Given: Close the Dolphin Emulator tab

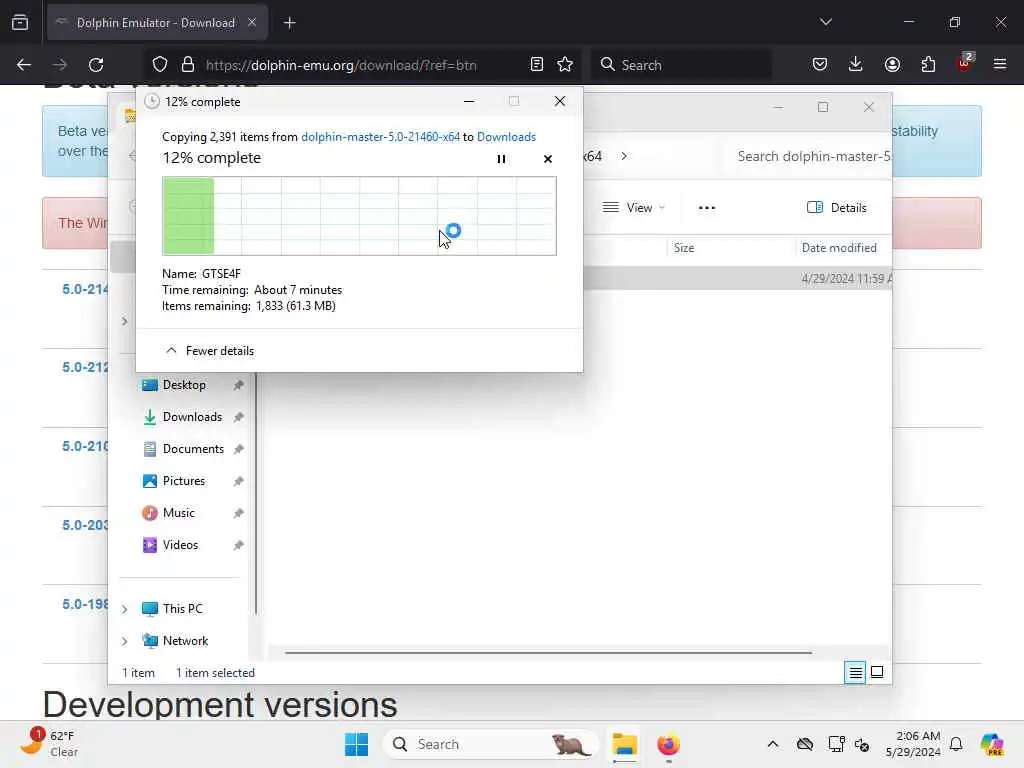Looking at the screenshot, I should pyautogui.click(x=251, y=23).
